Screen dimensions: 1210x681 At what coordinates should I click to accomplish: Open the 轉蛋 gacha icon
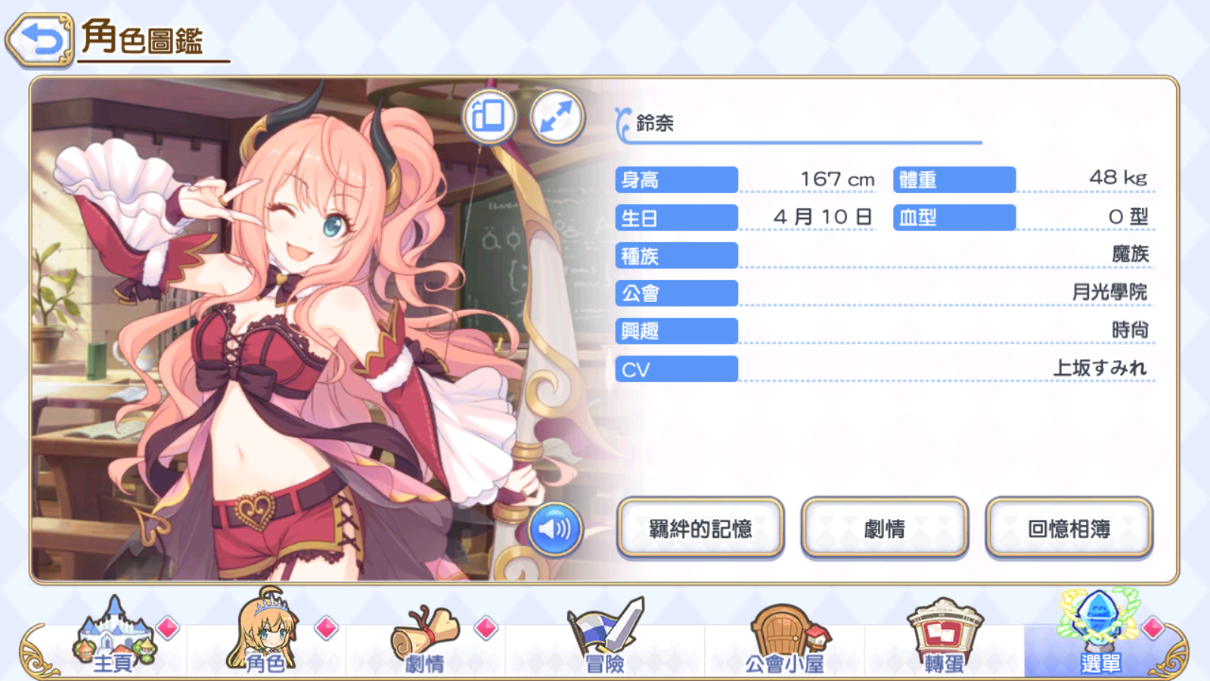944,636
